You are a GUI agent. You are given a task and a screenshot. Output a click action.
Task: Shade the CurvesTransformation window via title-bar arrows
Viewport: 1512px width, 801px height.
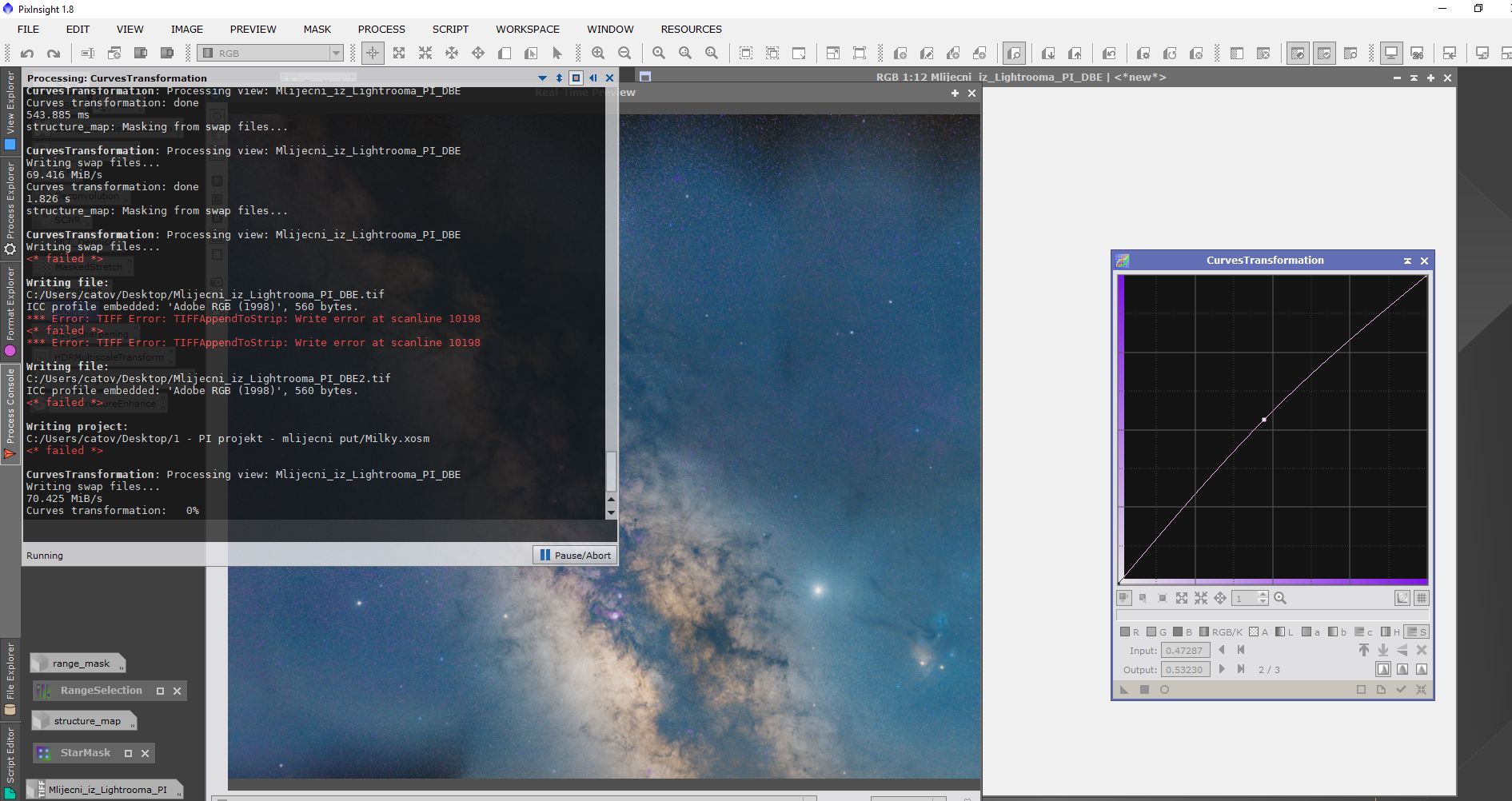(x=1407, y=261)
